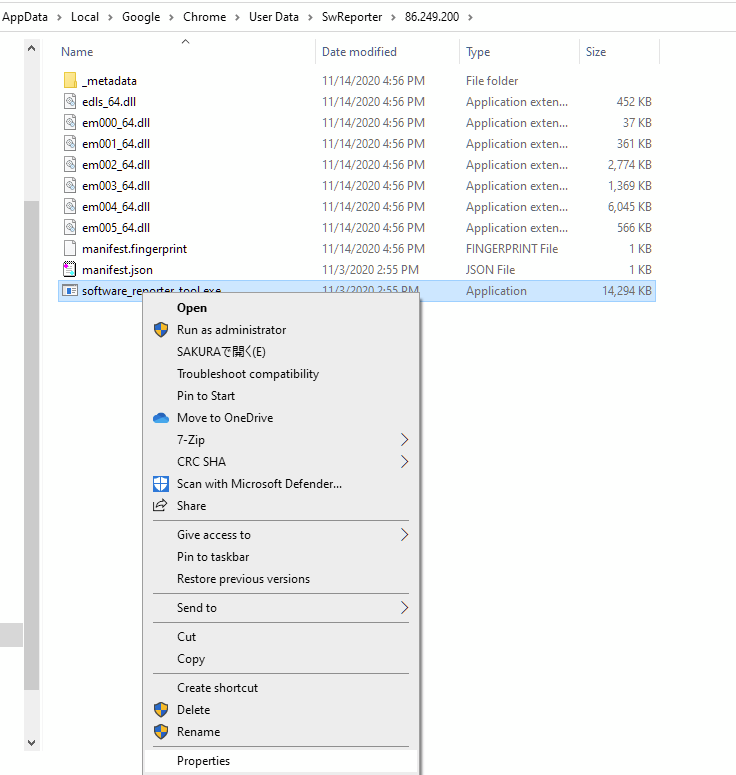Click the em000_64.dll file icon
736x775 pixels.
(70, 122)
